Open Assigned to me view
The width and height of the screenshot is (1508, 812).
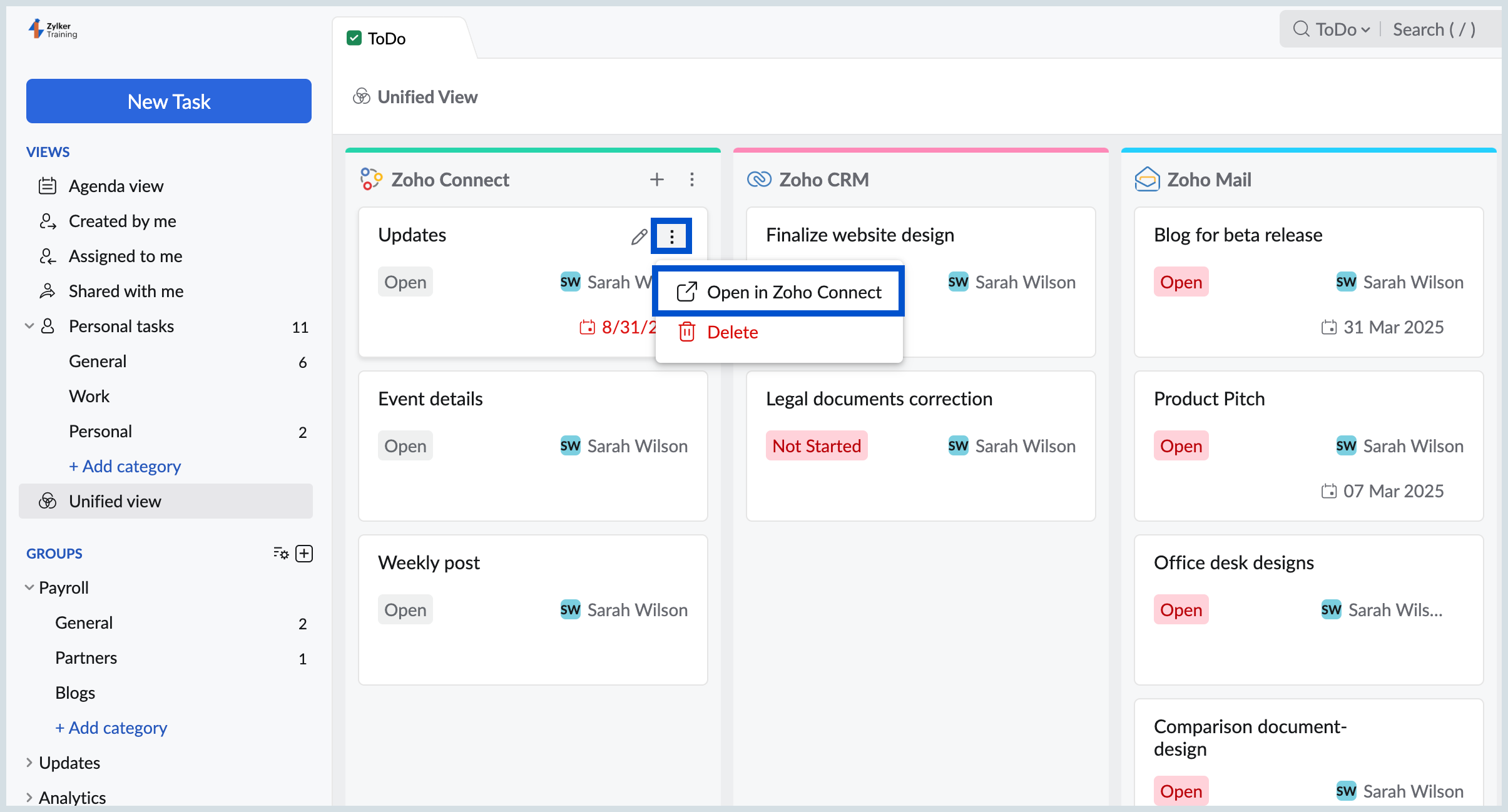pos(125,256)
